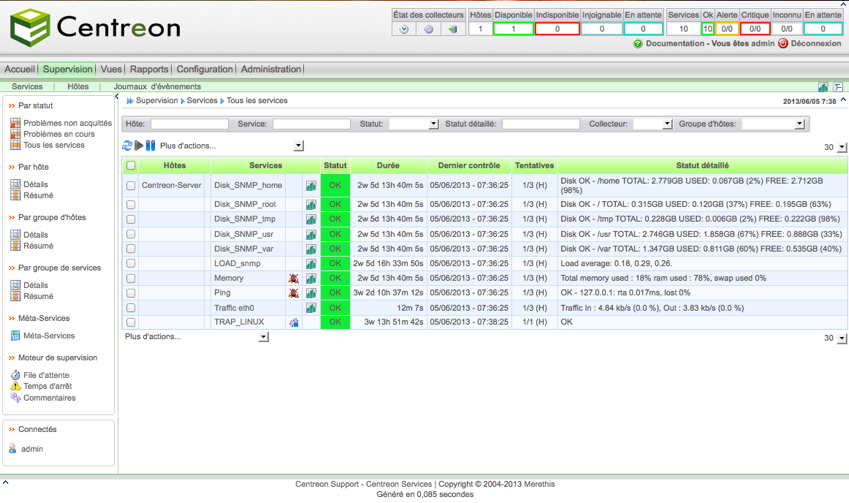Click the trap icon next to TRAP_LINUX
849x503 pixels.
click(x=294, y=323)
